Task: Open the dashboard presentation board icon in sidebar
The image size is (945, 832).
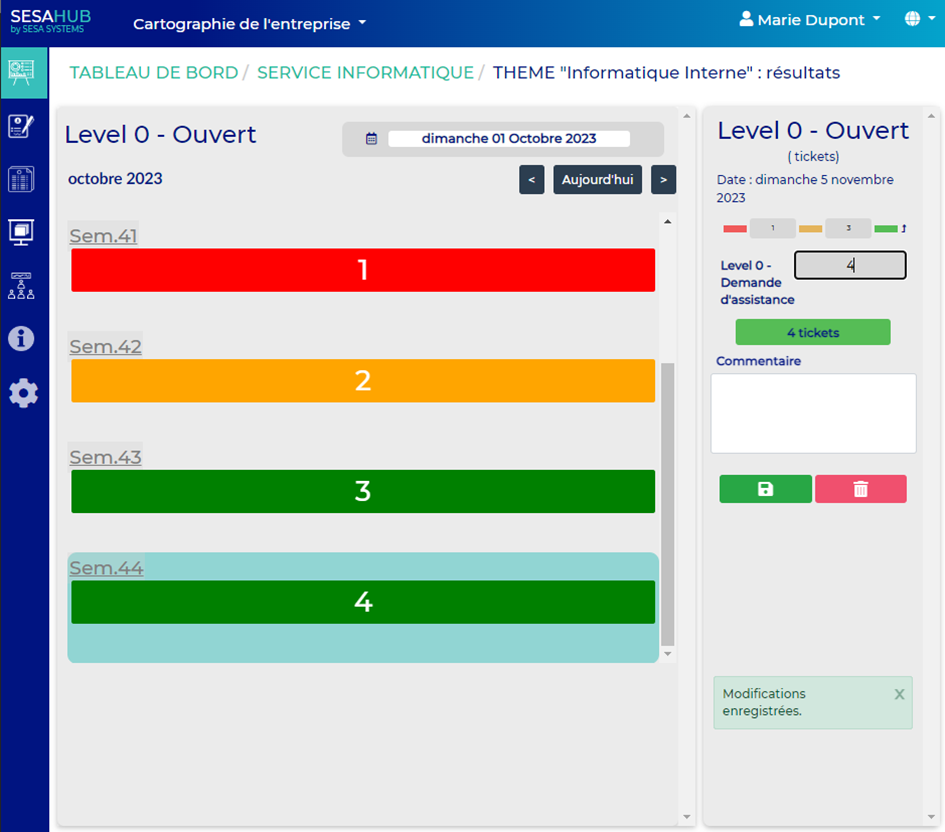Action: click(22, 72)
